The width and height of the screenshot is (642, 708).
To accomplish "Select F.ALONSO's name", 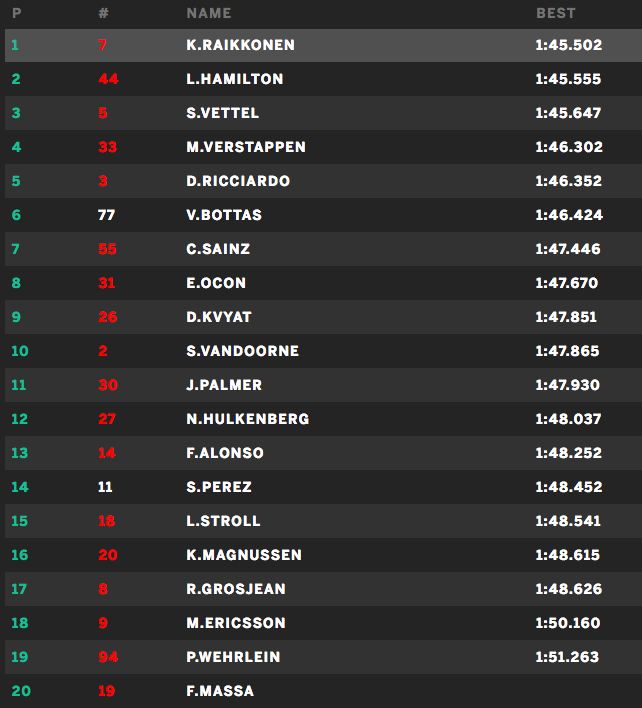I will [225, 453].
